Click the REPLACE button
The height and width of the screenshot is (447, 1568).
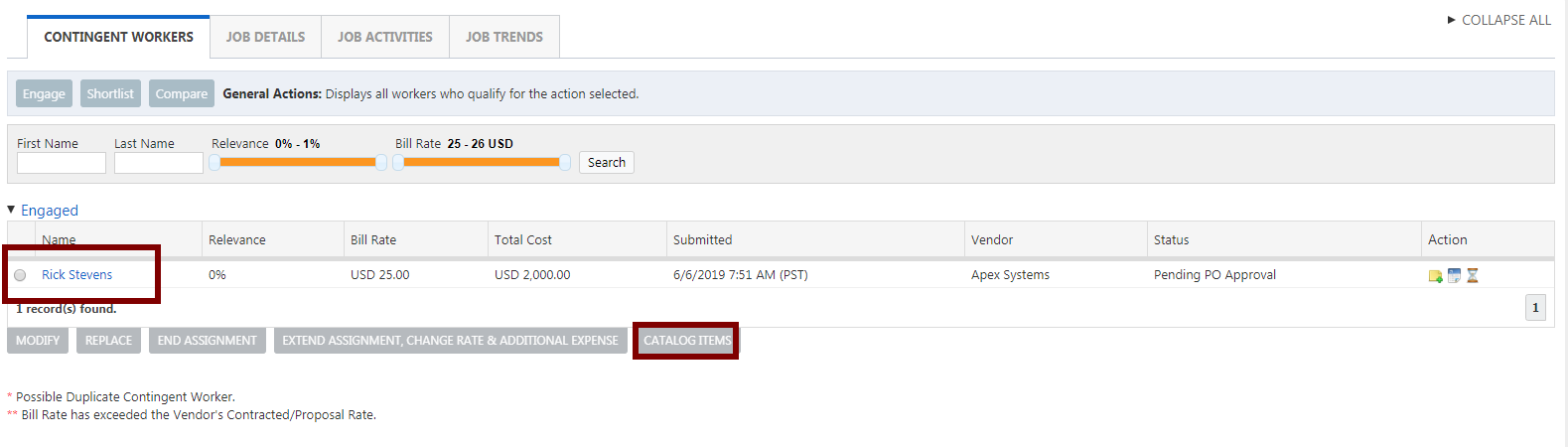pos(108,341)
